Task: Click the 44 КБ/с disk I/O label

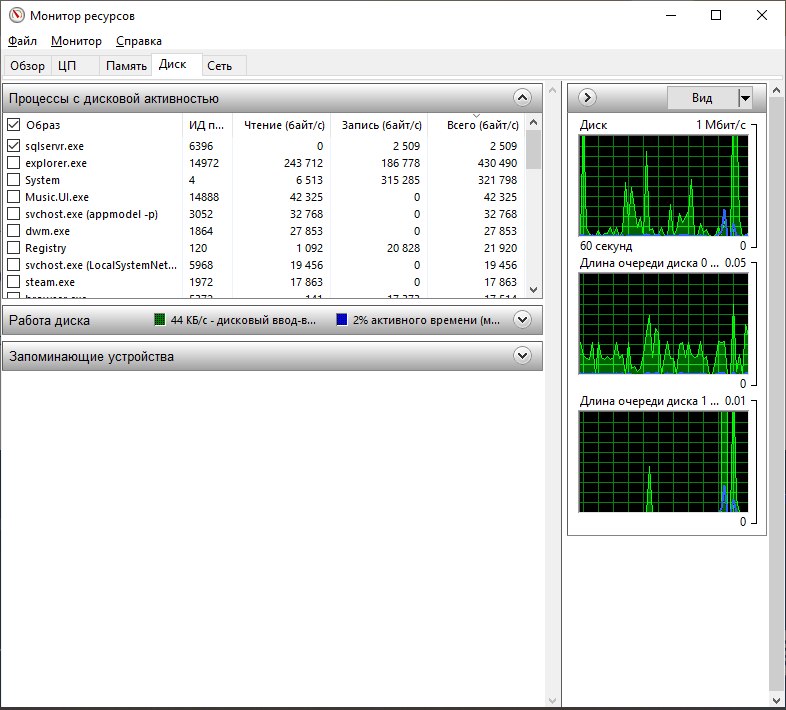Action: pos(243,320)
